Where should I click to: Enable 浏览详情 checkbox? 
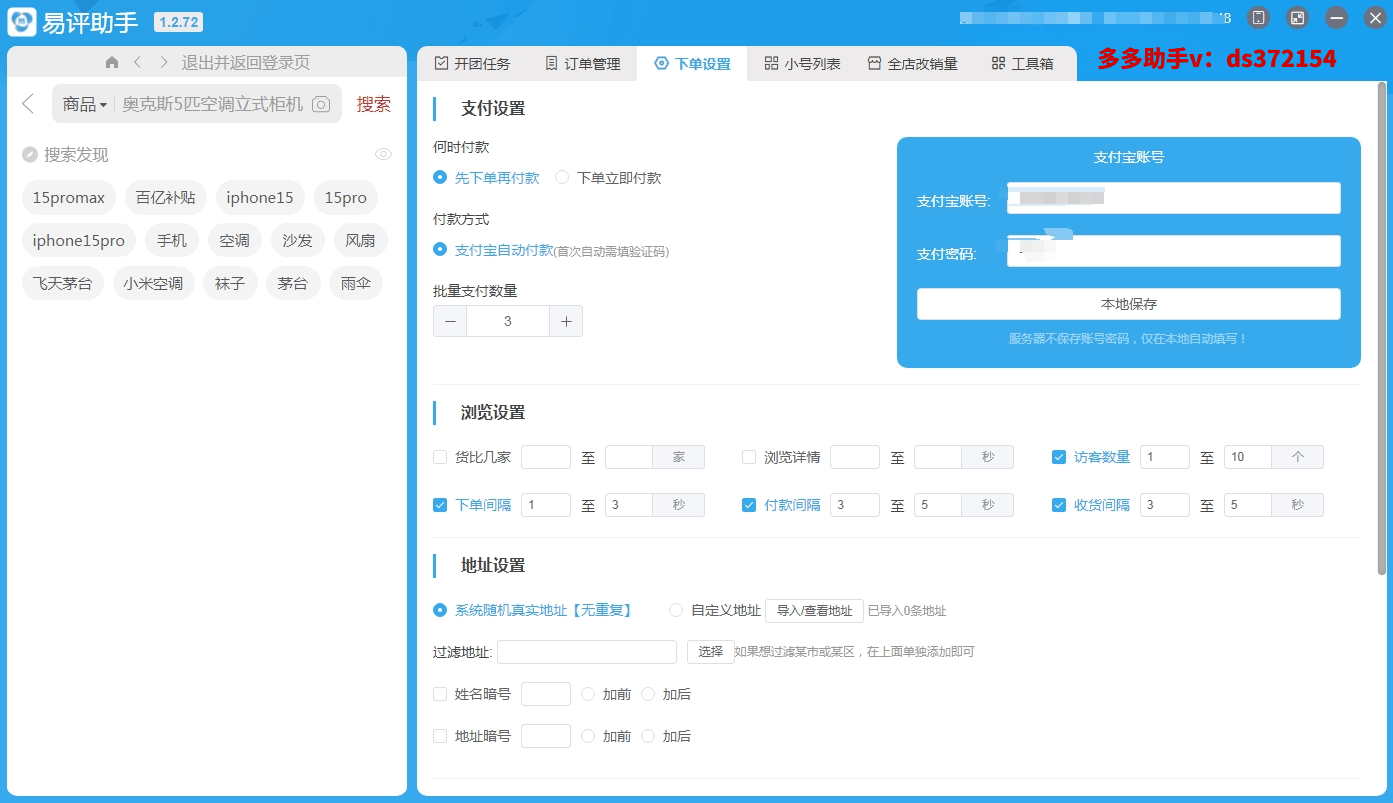pyautogui.click(x=749, y=457)
